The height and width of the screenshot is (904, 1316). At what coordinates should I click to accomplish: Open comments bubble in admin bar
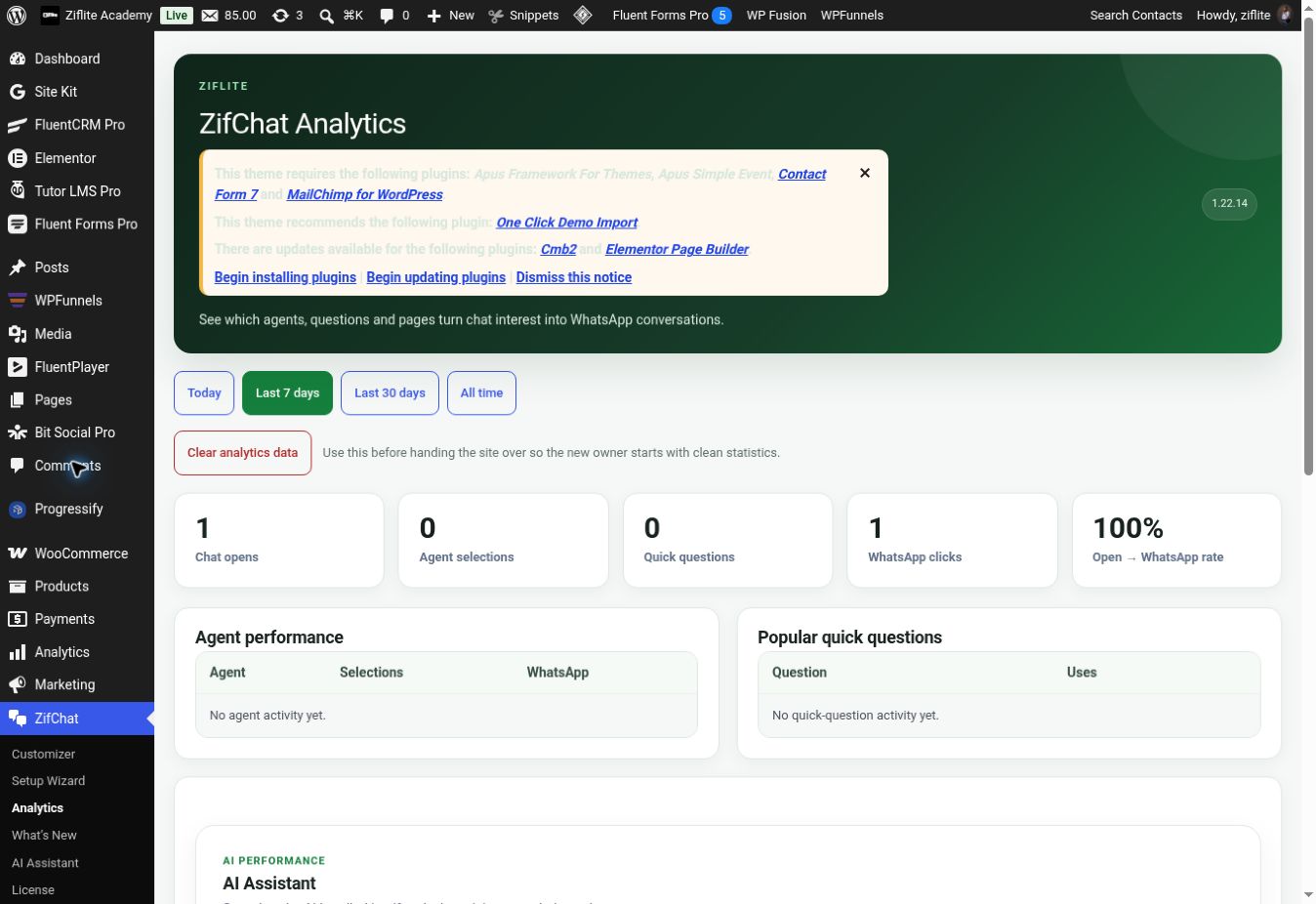(x=387, y=16)
